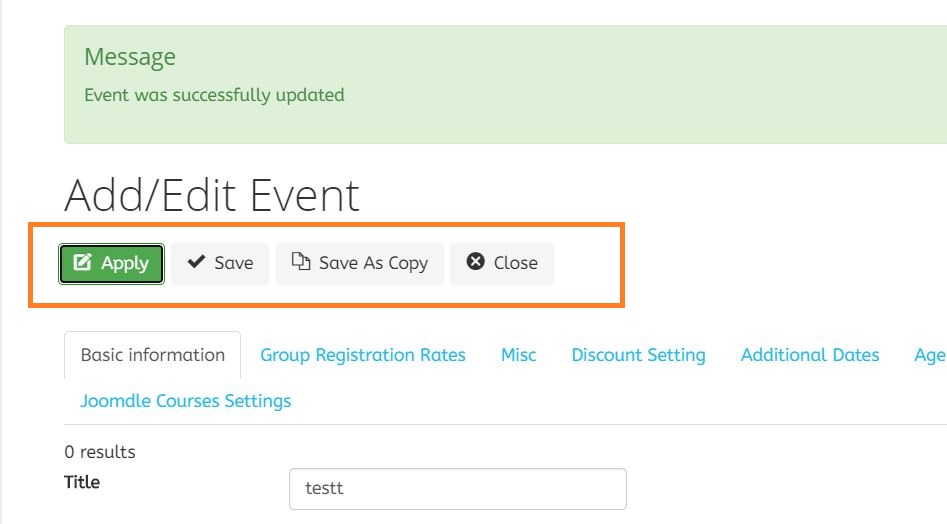Click the checkmark icon on Save button
Viewport: 947px width, 524px height.
(x=196, y=263)
